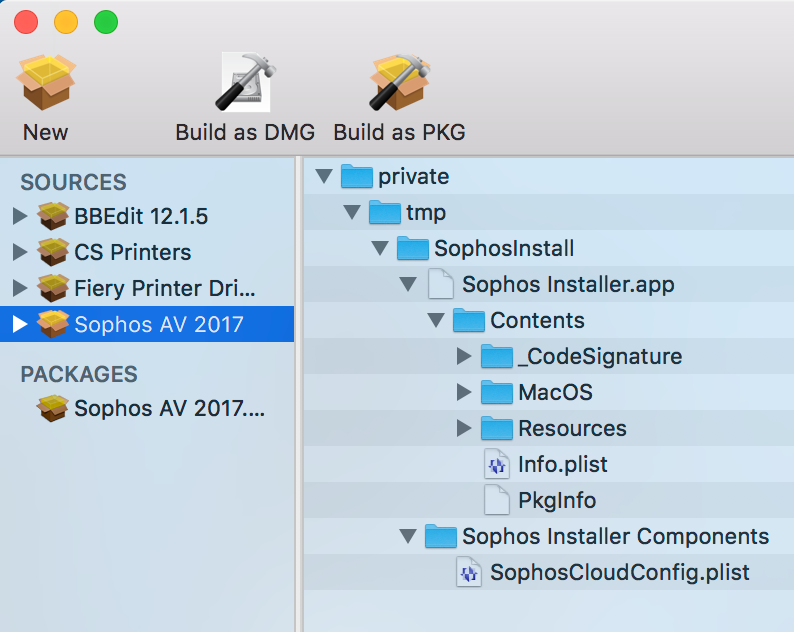
Task: Click the Sophos AV 2017 source package icon
Action: coord(53,324)
